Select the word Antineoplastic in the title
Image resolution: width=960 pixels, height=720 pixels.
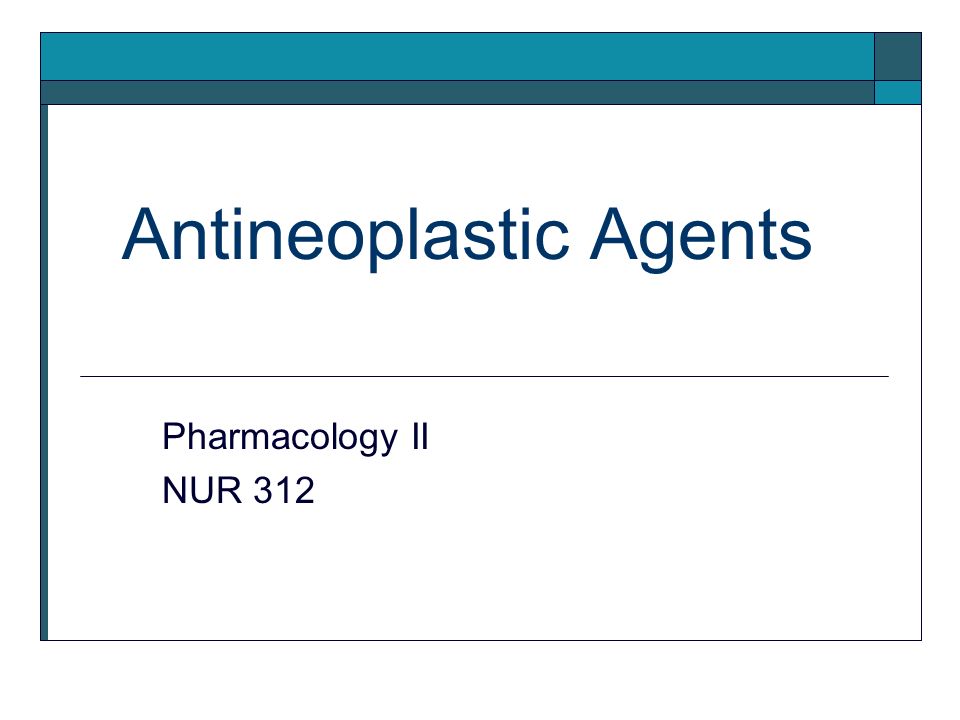click(345, 236)
